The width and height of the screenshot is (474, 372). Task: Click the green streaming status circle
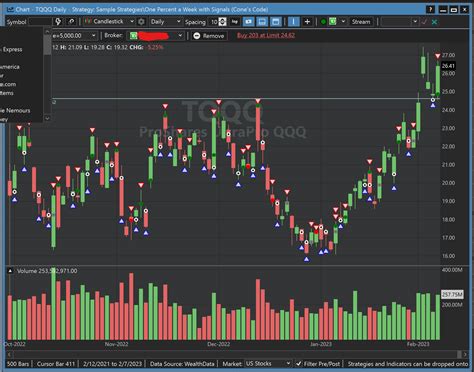click(323, 22)
